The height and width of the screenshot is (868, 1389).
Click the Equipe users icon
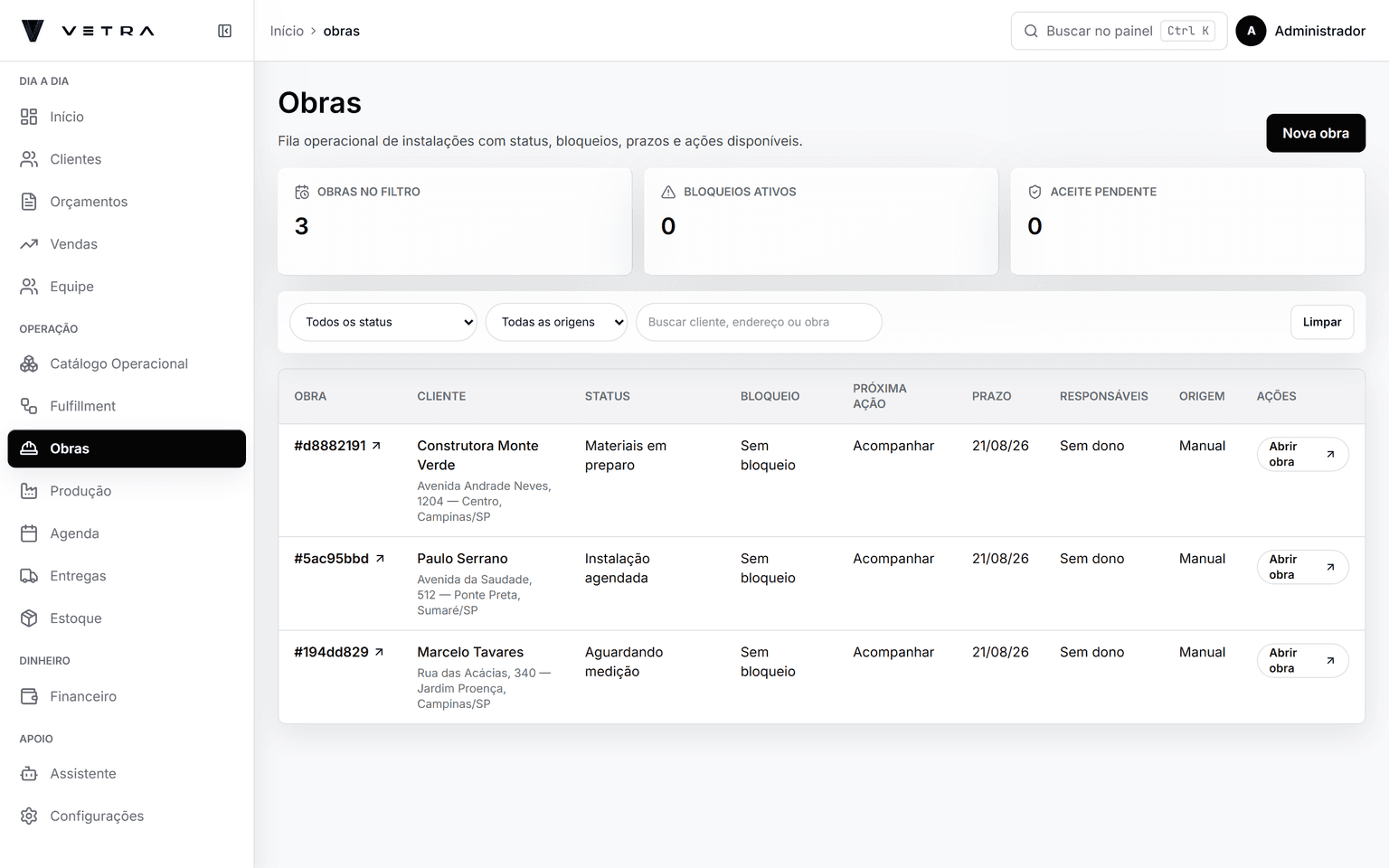point(29,287)
